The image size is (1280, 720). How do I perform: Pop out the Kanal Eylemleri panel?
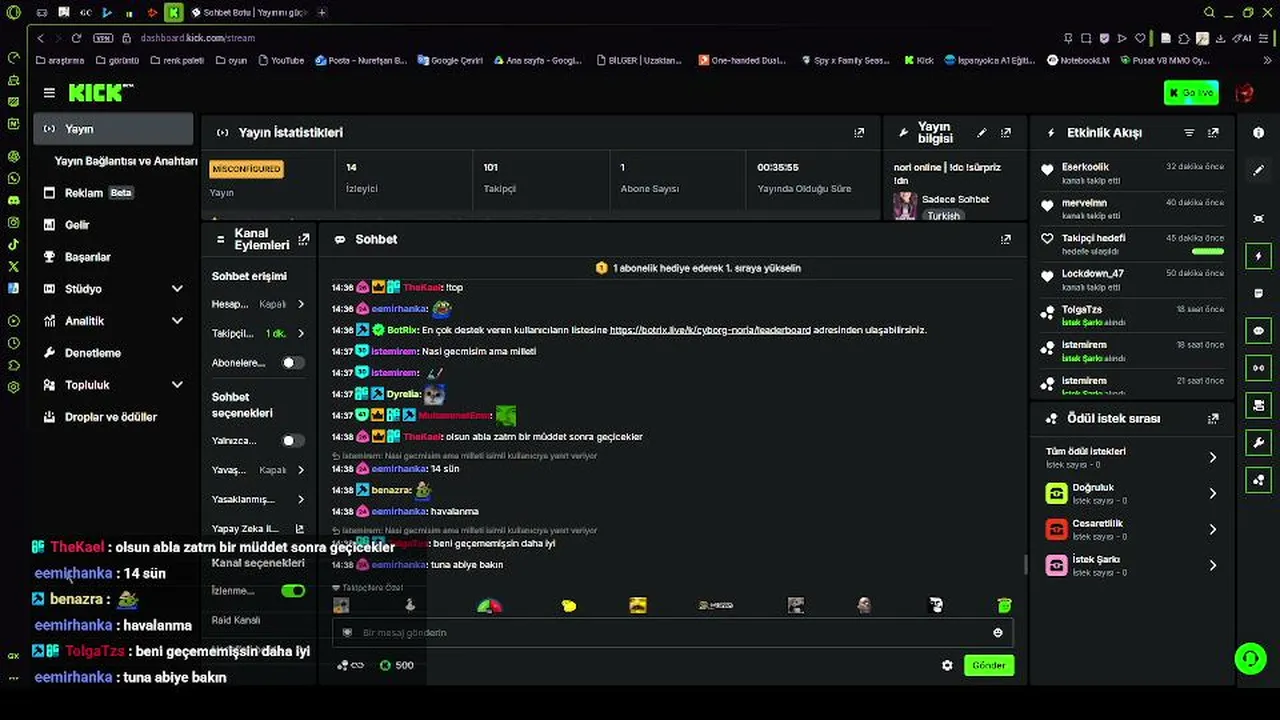[x=304, y=239]
